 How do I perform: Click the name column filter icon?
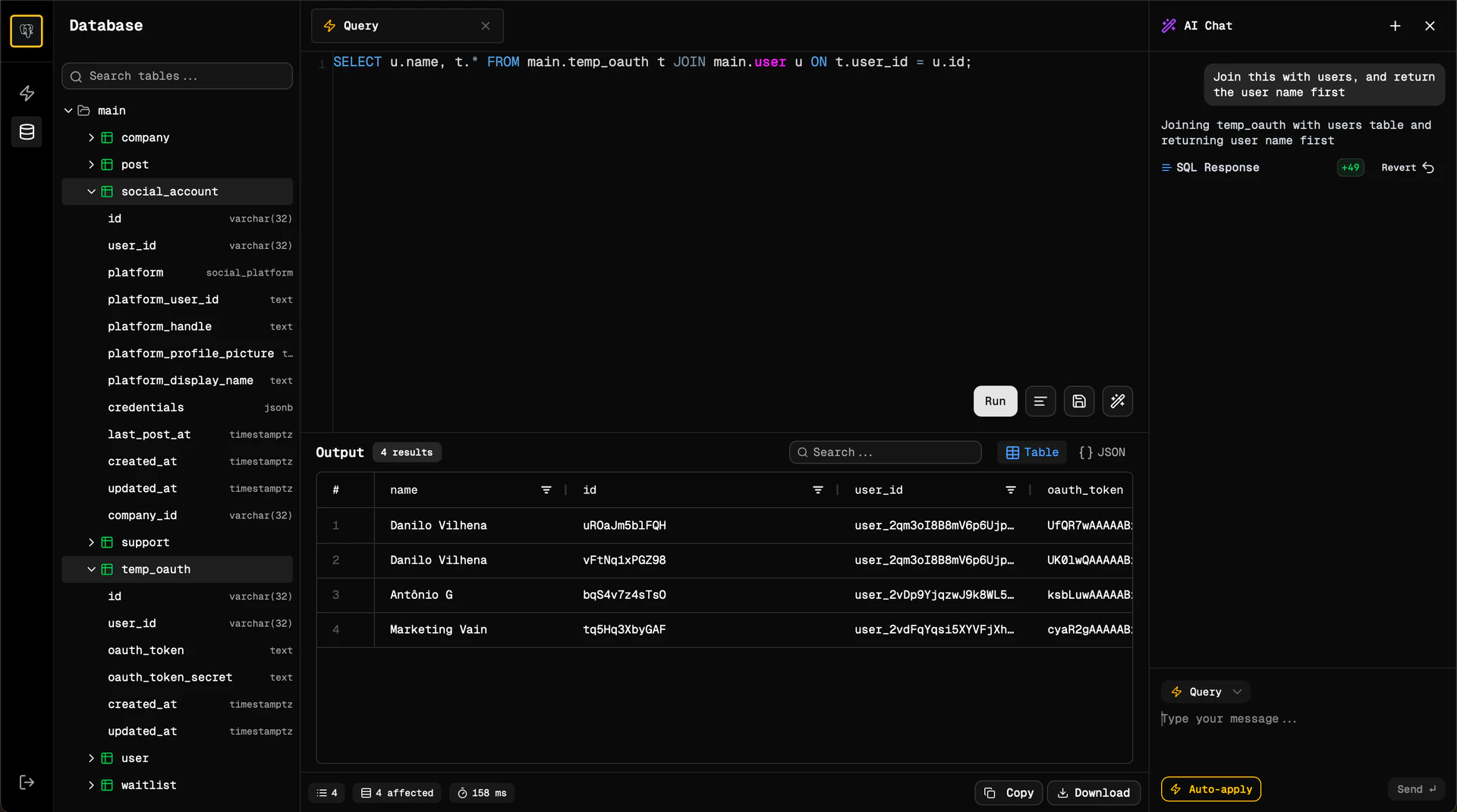[x=546, y=490]
